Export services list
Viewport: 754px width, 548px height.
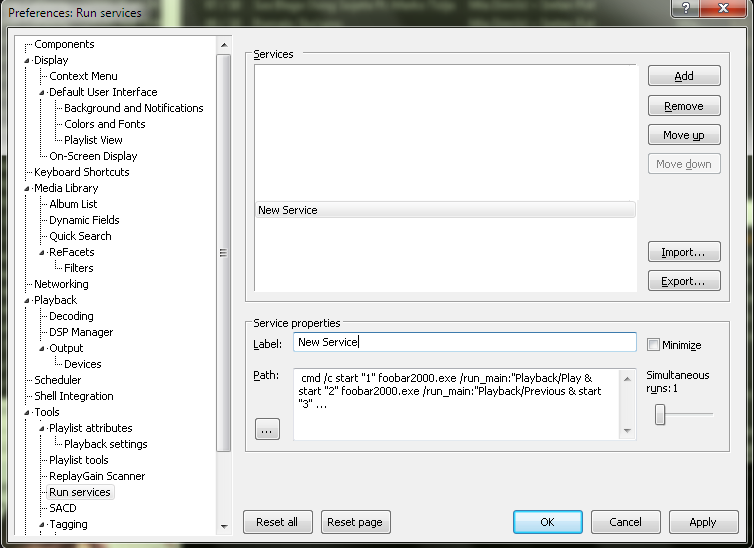point(684,281)
